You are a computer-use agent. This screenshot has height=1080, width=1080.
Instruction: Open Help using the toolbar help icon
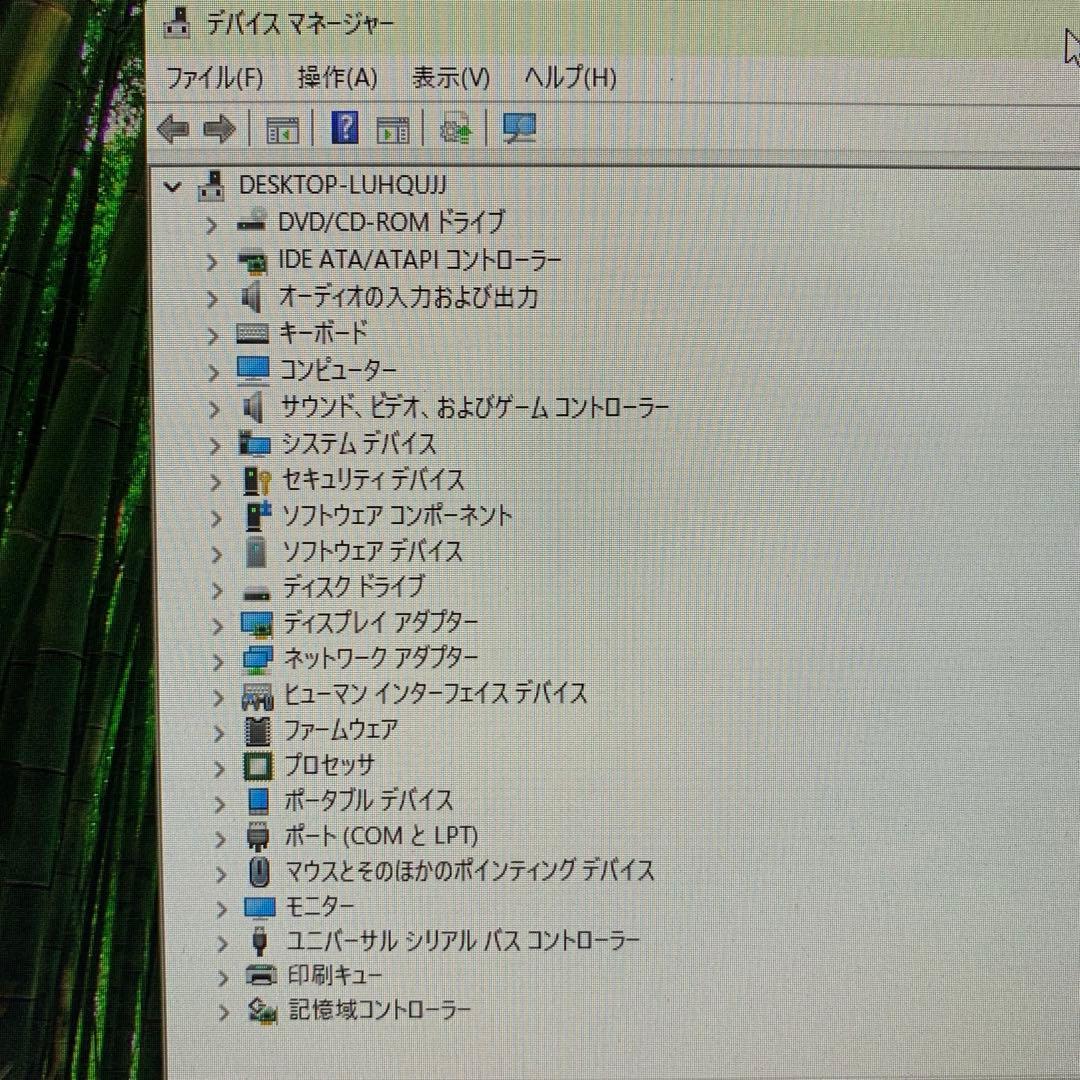tap(343, 128)
